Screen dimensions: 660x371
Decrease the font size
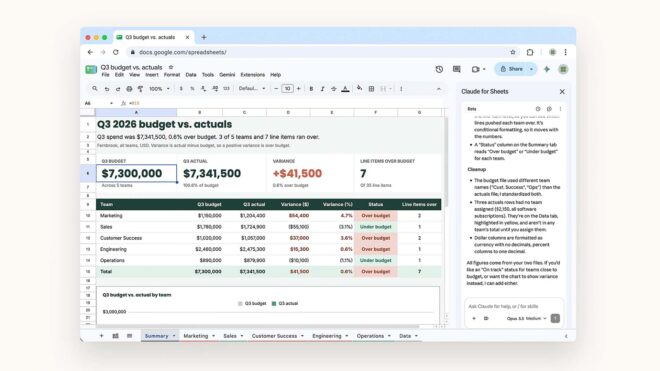point(276,89)
